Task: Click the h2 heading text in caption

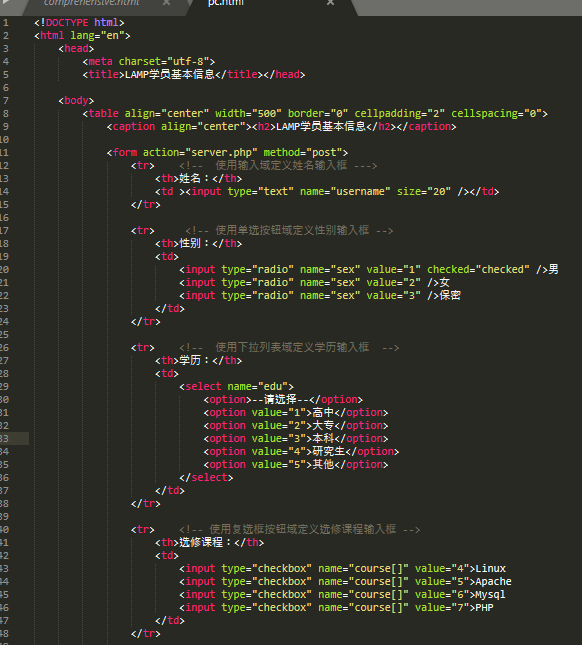Action: coord(321,126)
